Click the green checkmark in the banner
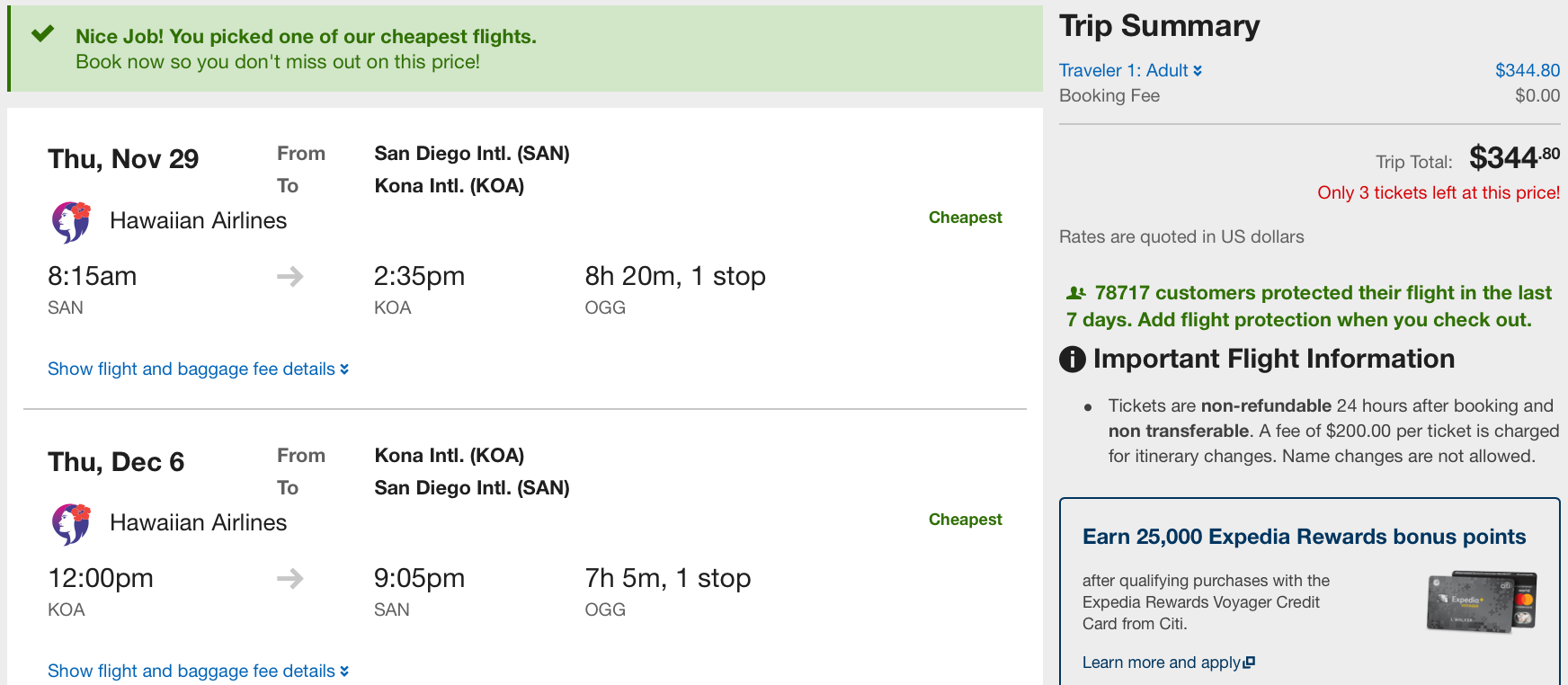The image size is (1568, 685). click(x=42, y=35)
